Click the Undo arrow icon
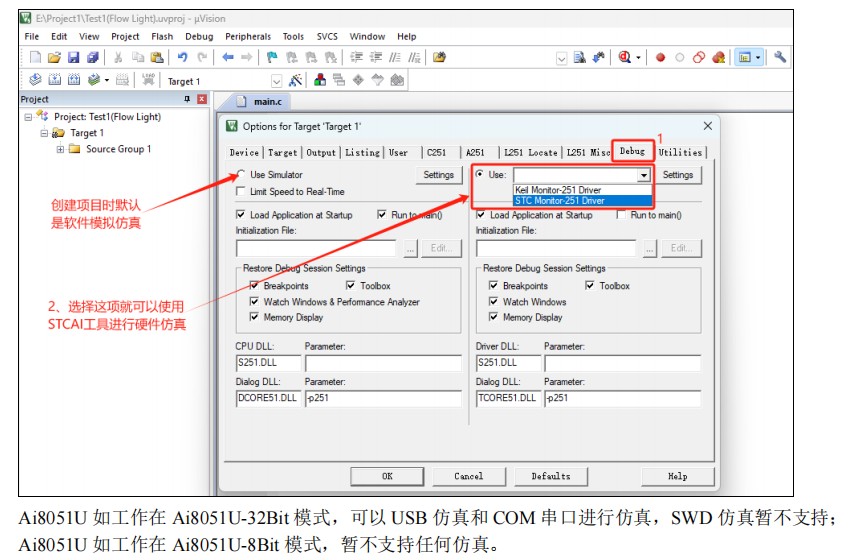Viewport: 858px width, 560px height. click(183, 58)
